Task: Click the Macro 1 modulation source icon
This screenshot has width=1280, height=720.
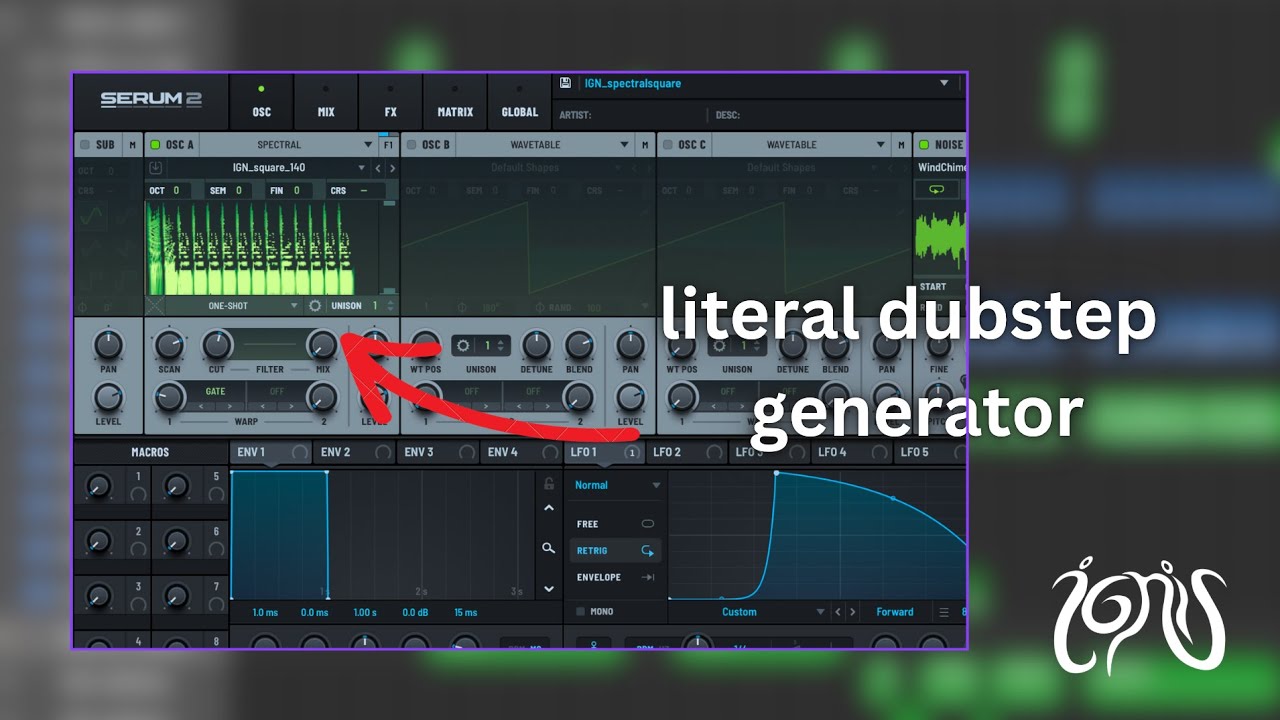Action: pos(138,494)
